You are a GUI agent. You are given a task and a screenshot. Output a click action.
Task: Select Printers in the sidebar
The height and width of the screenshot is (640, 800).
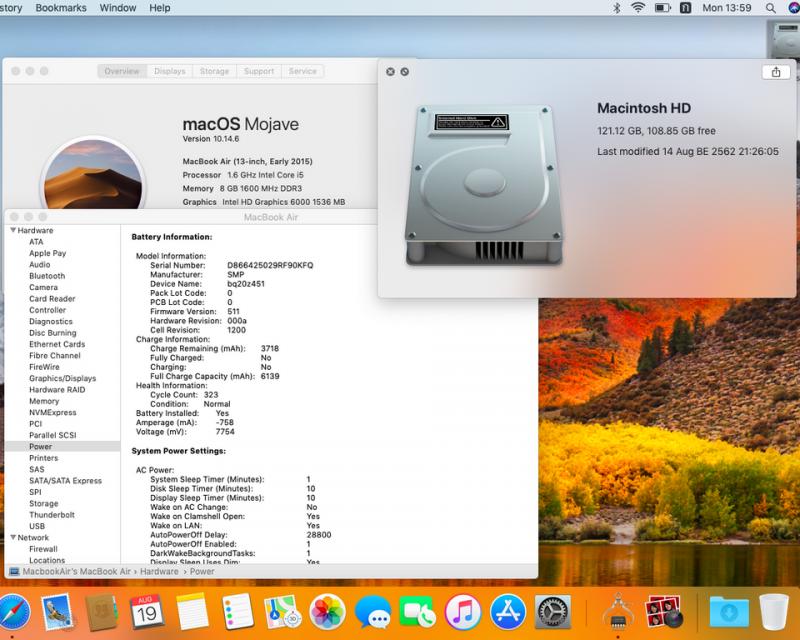(x=43, y=458)
